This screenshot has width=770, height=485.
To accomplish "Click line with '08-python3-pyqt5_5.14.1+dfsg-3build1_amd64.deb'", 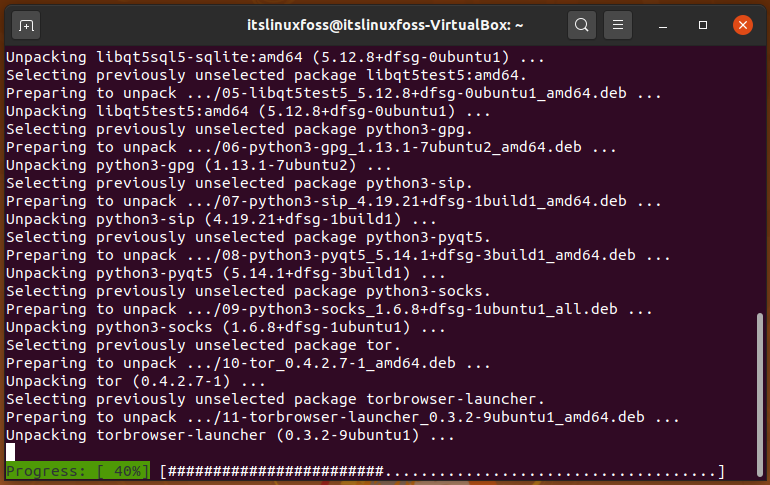I will point(338,255).
